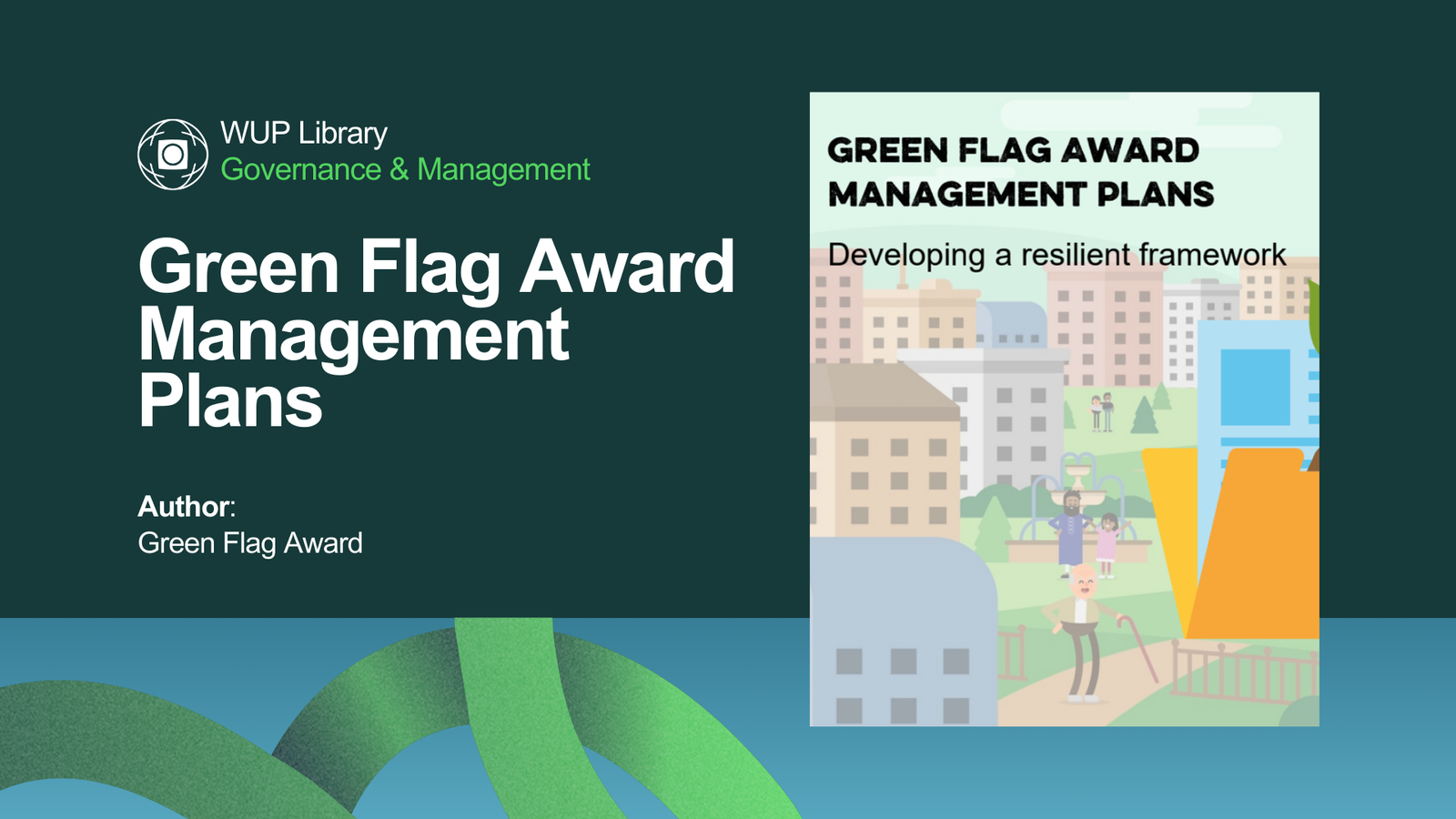
Task: Click author name 'Green Flag Award'
Action: tap(250, 543)
